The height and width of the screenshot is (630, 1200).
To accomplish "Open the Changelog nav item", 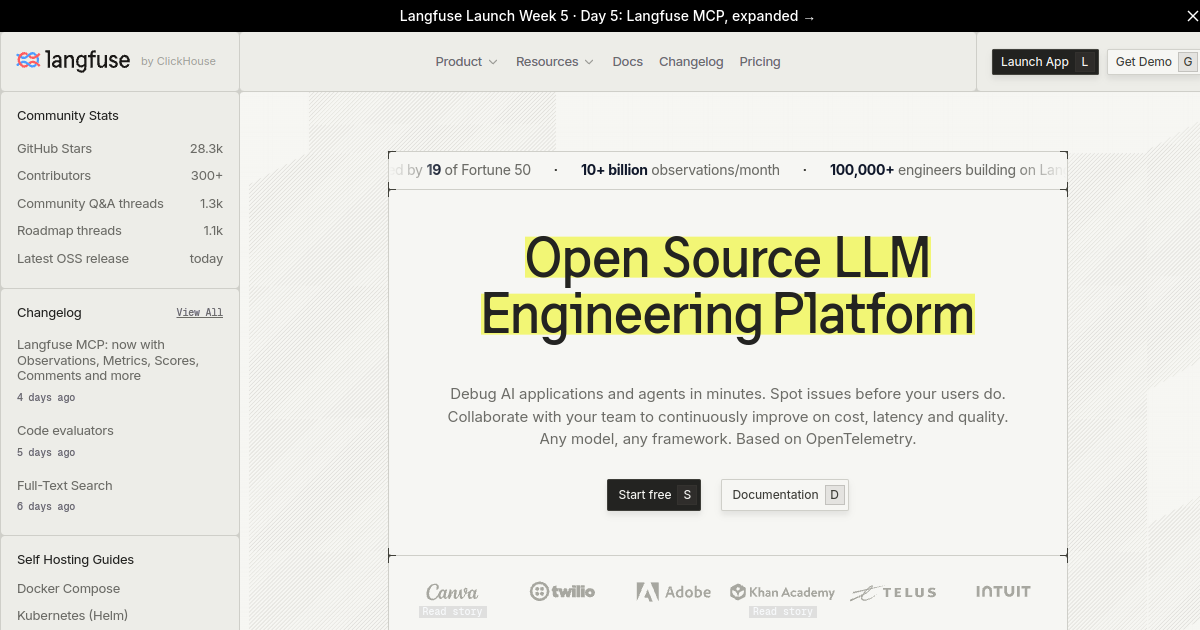I will tap(691, 62).
